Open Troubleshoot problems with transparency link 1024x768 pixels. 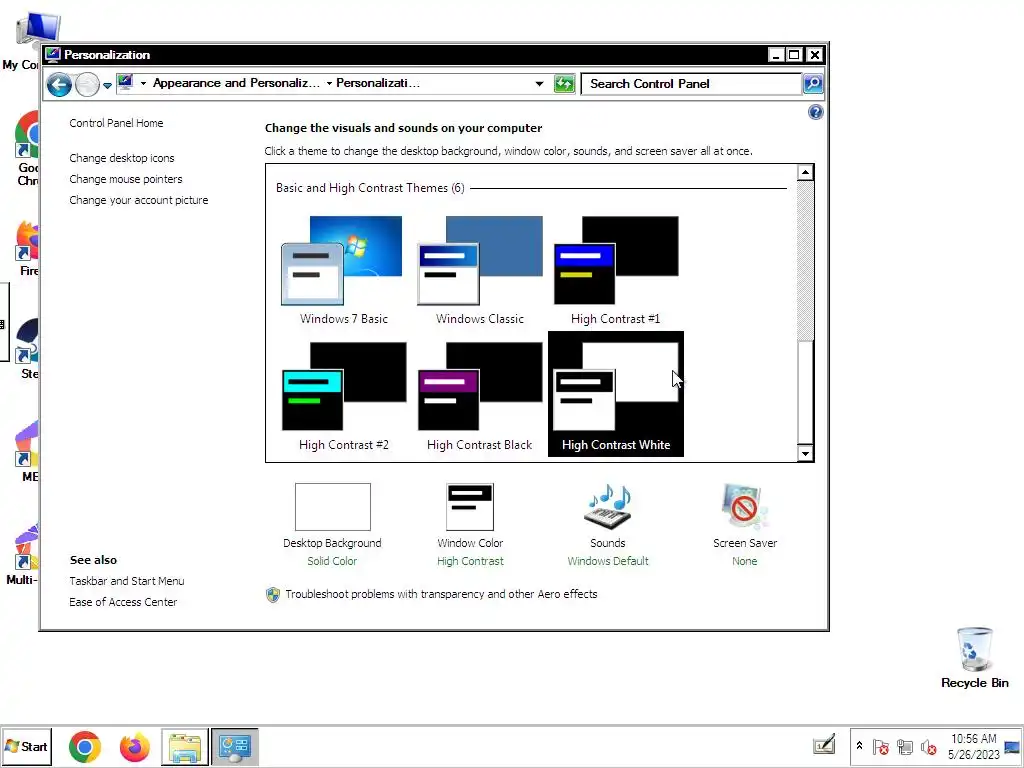[x=441, y=594]
